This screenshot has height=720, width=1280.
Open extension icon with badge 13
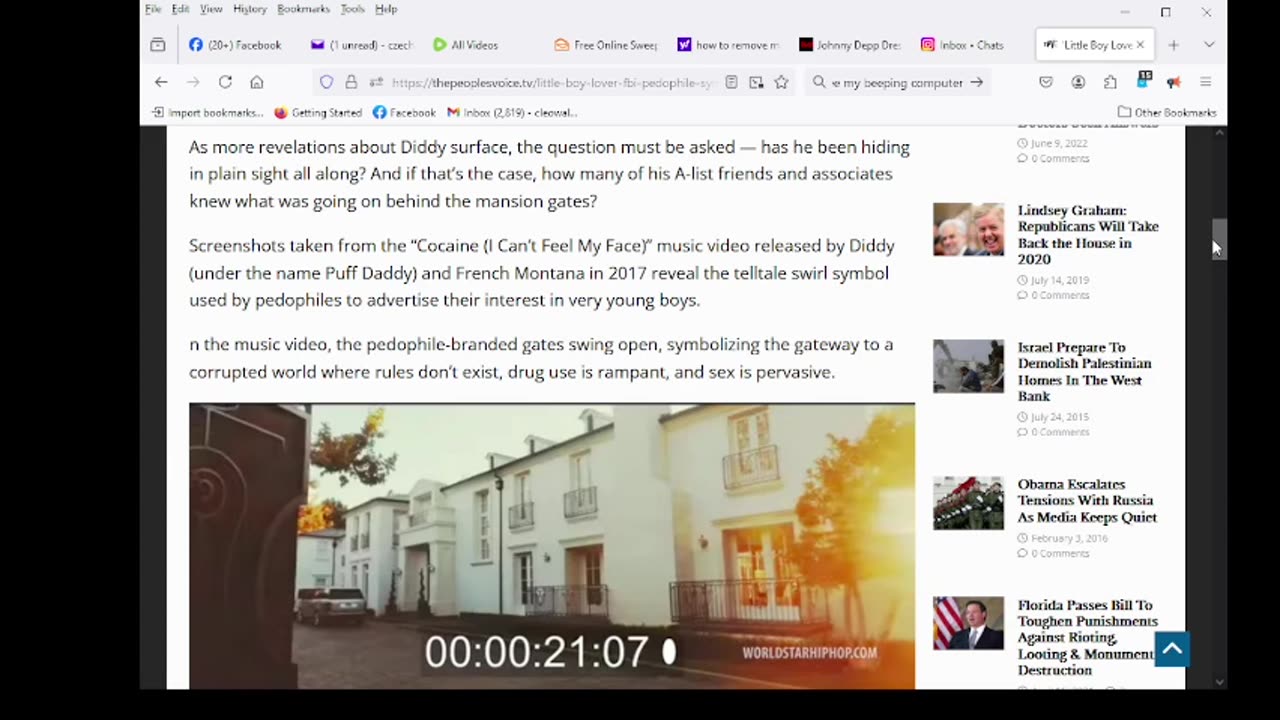pyautogui.click(x=1144, y=80)
